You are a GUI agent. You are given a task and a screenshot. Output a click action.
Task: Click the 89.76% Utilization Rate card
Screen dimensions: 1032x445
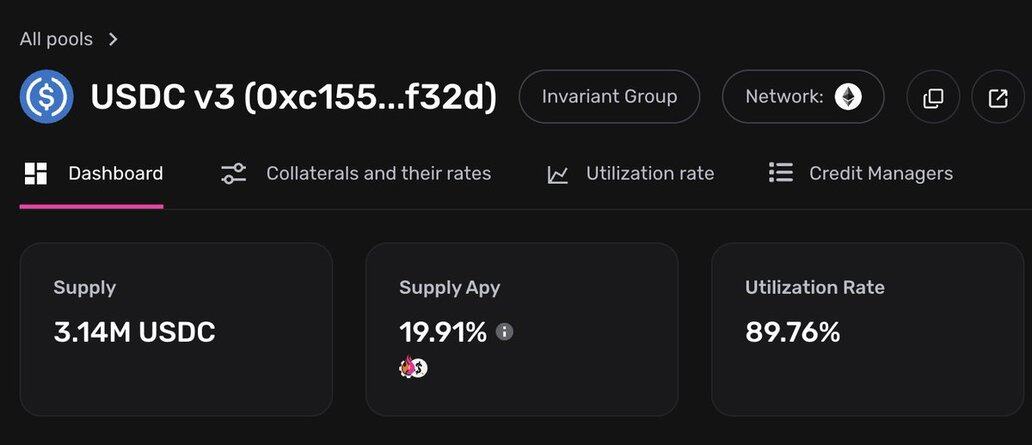coord(867,329)
